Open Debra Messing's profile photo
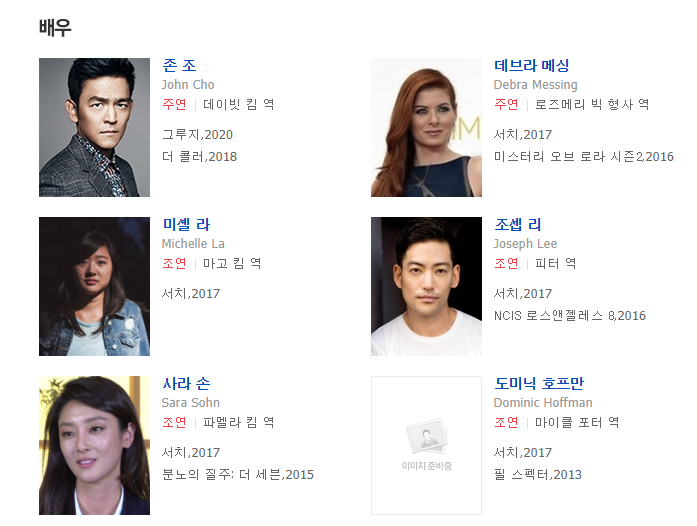The width and height of the screenshot is (697, 526). (426, 127)
